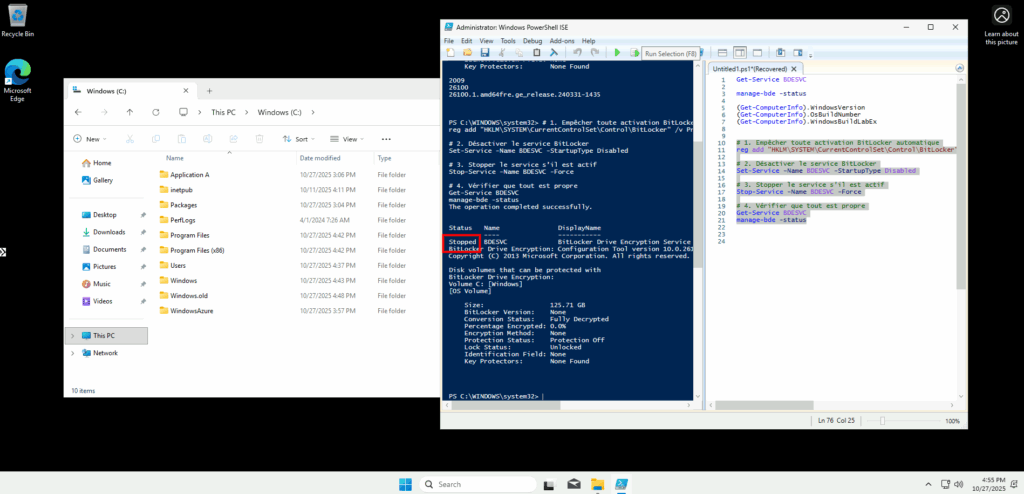Open the Sort dropdown in Explorer
This screenshot has width=1024, height=494.
(x=301, y=139)
